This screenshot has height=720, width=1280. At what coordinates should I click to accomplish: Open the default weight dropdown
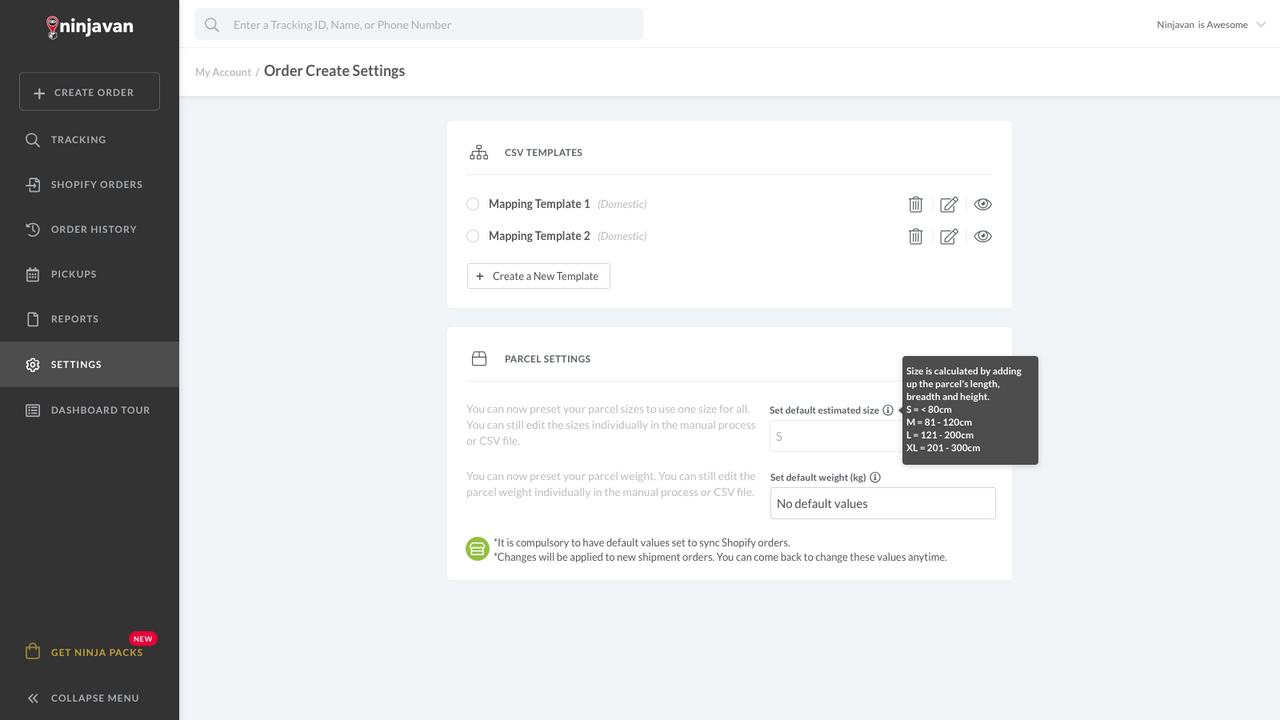coord(883,503)
